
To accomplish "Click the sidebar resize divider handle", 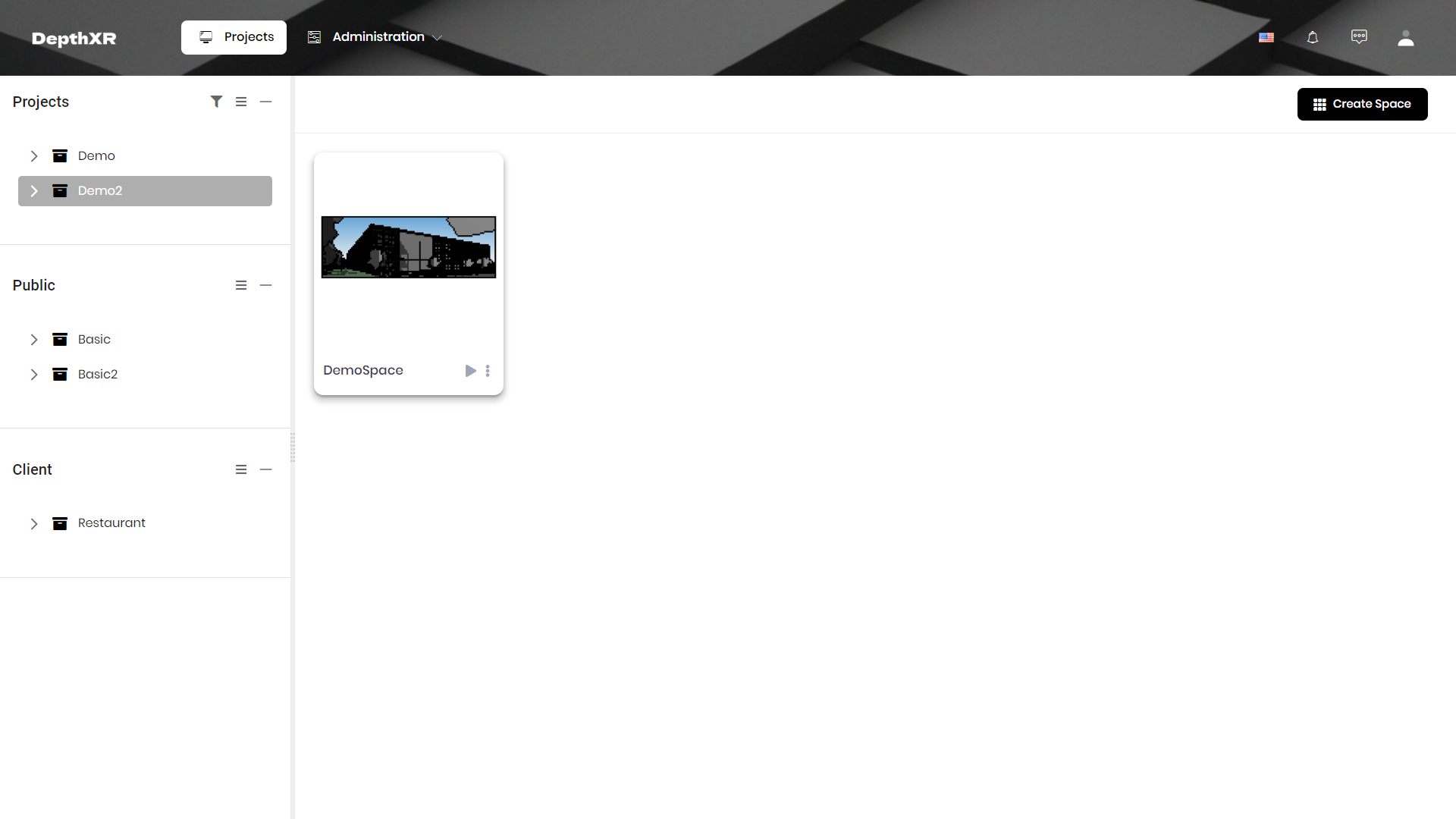I will pos(293,447).
